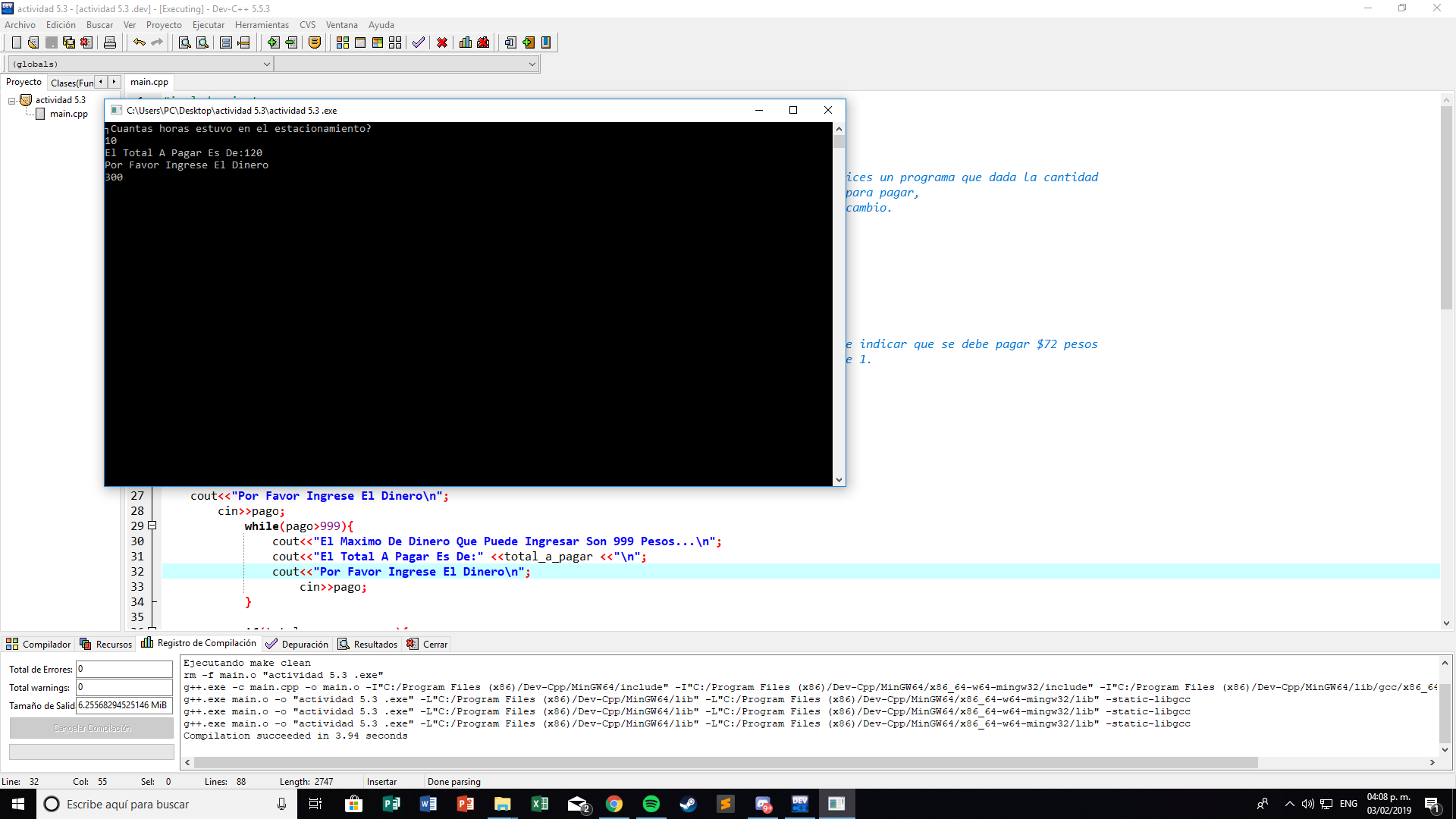Image resolution: width=1456 pixels, height=819 pixels.
Task: Select the main.cpp editor tab
Action: pyautogui.click(x=149, y=82)
